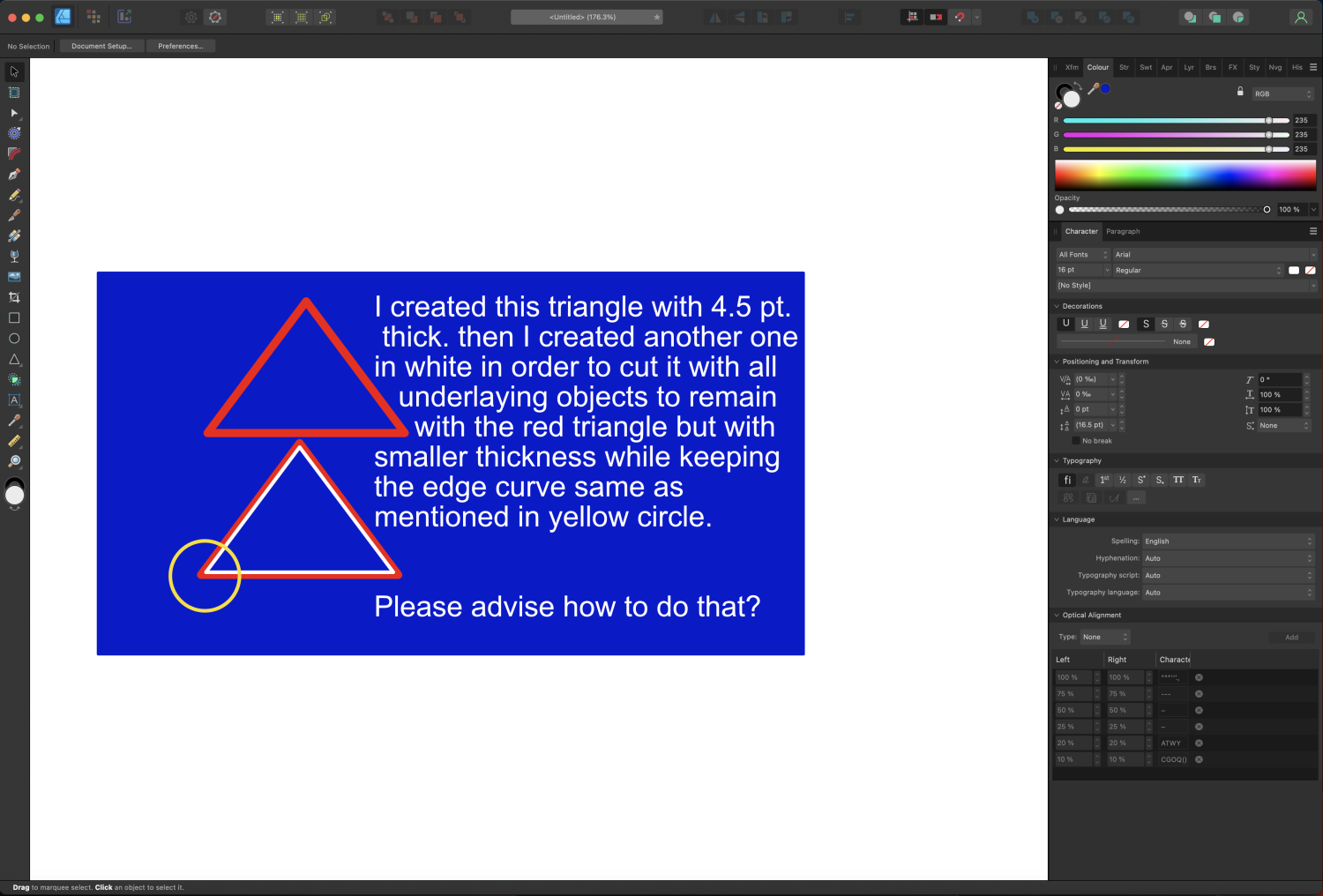1323x896 pixels.
Task: Activate the Triangle shape tool
Action: click(13, 359)
